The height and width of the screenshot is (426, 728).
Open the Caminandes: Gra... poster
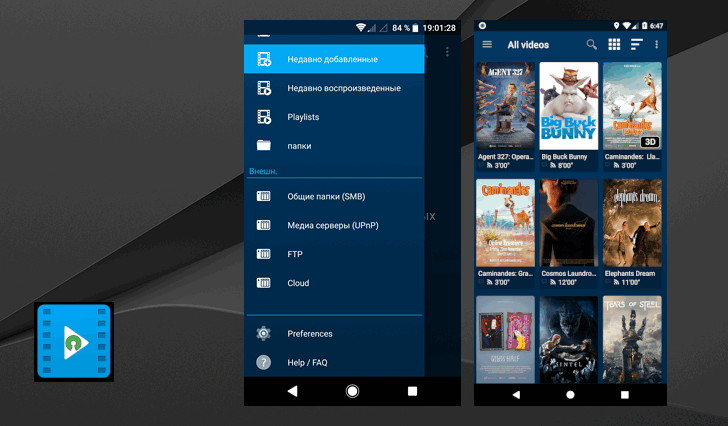tap(506, 223)
